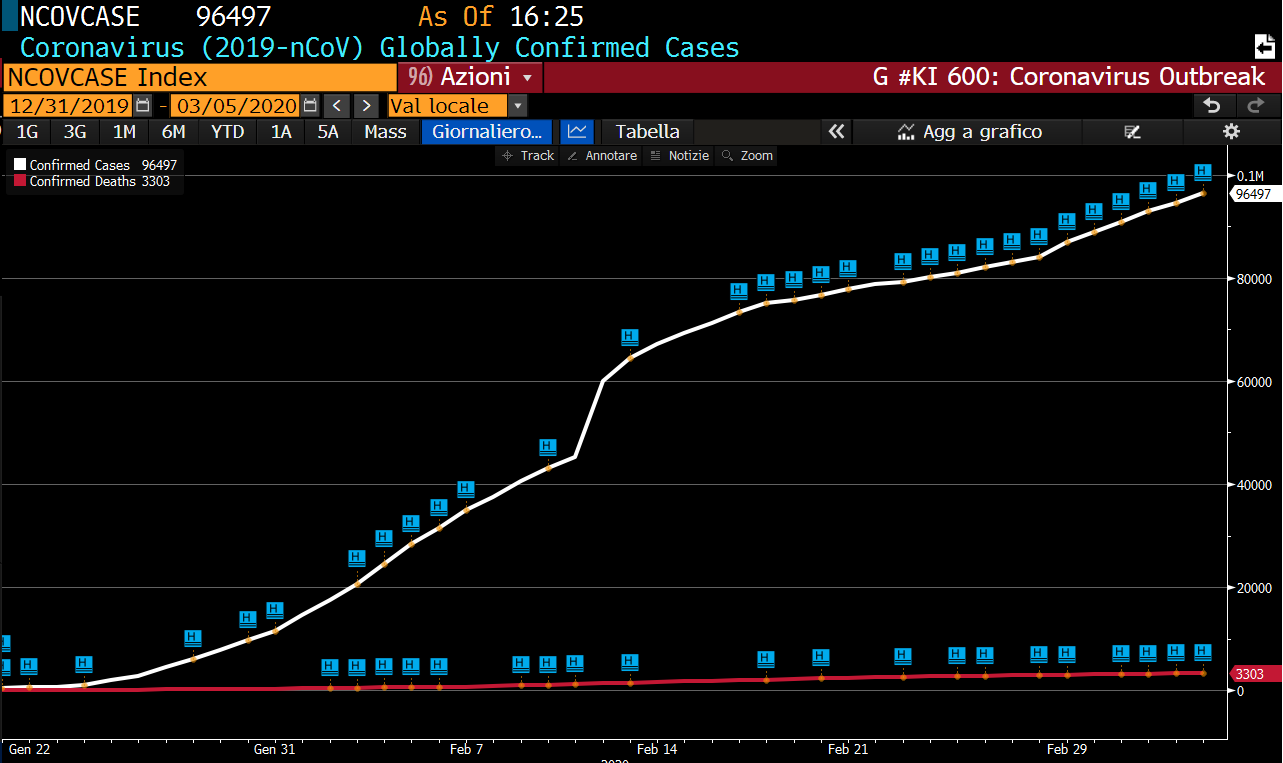Click the Feb 14 date axis label
The image size is (1283, 763).
(x=657, y=749)
